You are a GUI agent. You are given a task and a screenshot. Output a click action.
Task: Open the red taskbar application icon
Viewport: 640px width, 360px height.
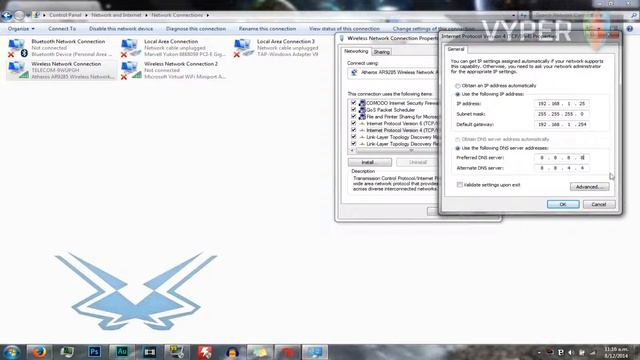(x=287, y=352)
